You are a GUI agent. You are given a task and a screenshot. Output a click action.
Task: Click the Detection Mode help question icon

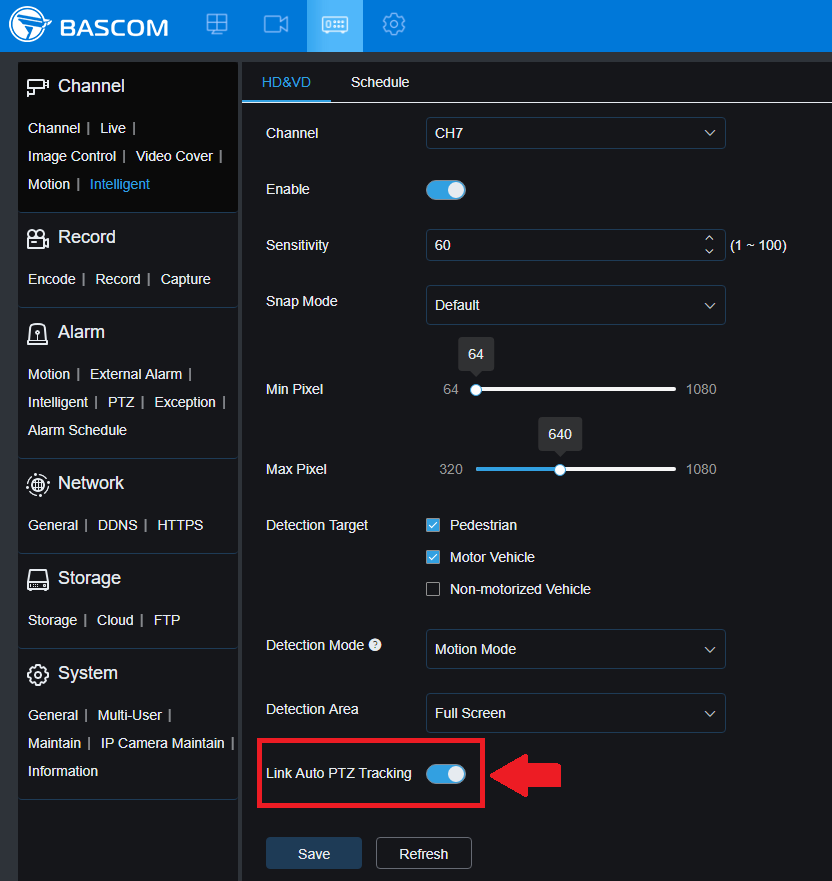[x=375, y=645]
